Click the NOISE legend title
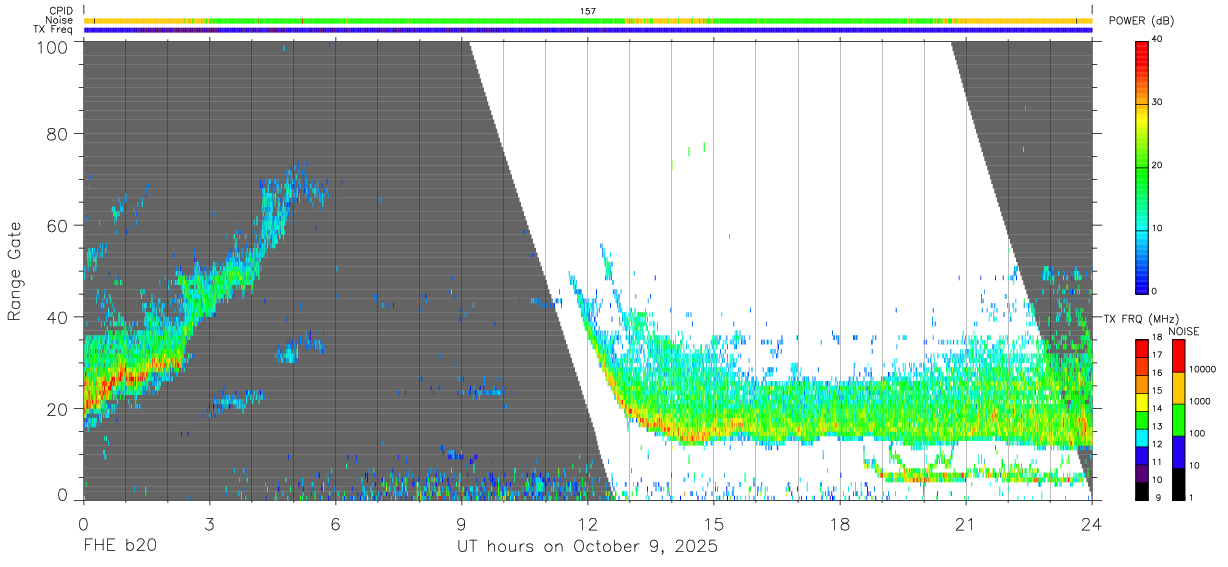1228x567 pixels. (1184, 331)
